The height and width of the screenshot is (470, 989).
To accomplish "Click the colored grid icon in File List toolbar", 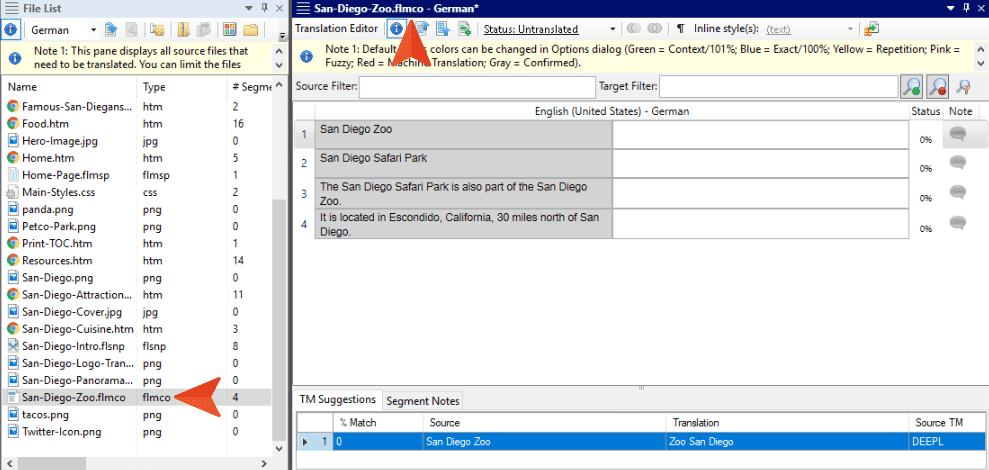I will 230,29.
